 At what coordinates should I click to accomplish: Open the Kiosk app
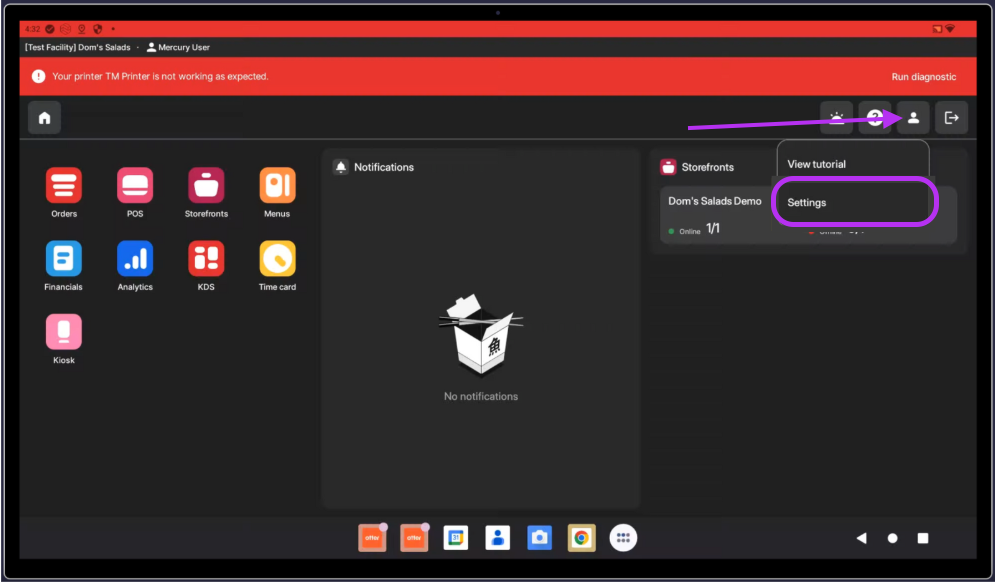pos(64,332)
